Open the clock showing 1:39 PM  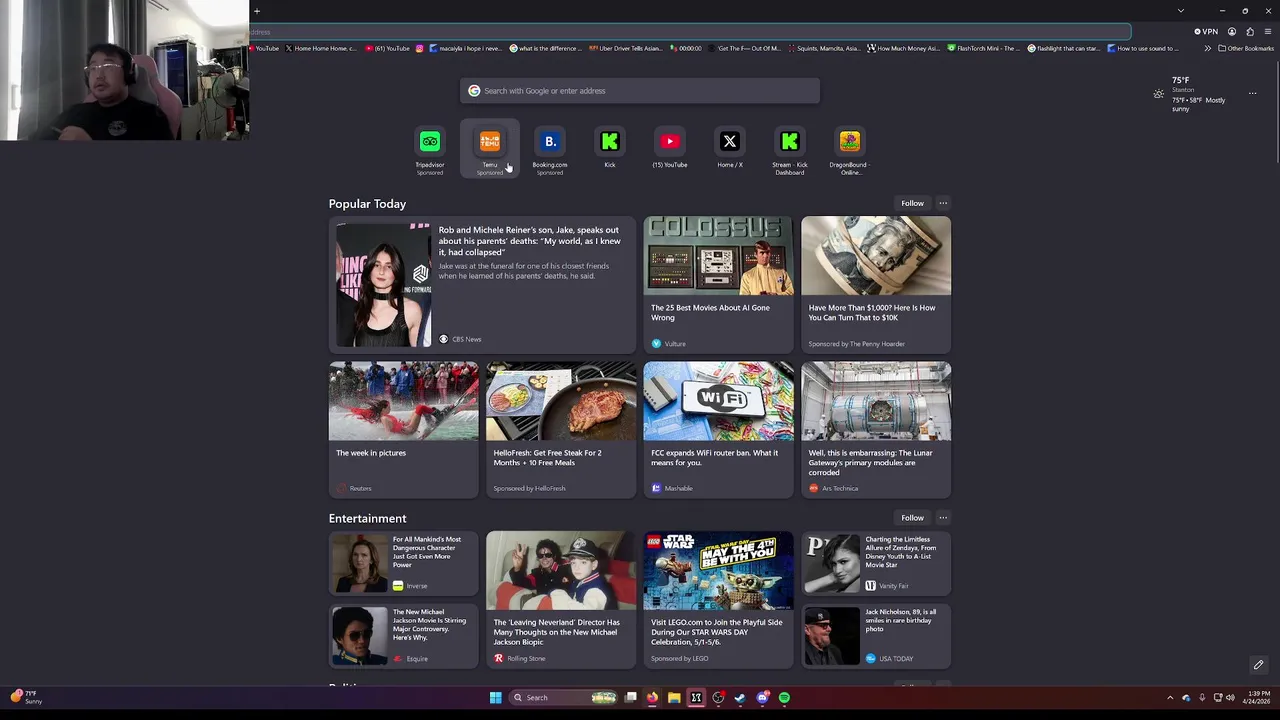[1256, 698]
